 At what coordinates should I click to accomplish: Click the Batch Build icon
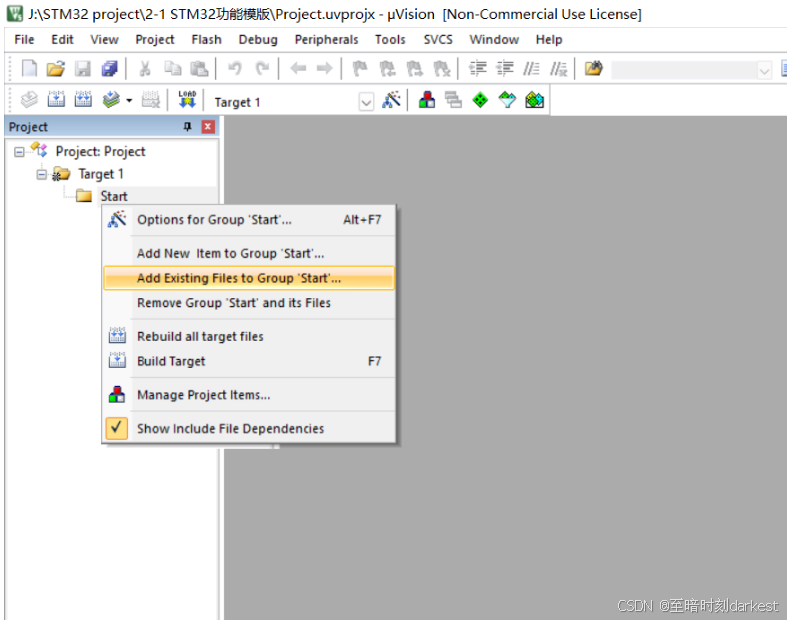(x=111, y=99)
